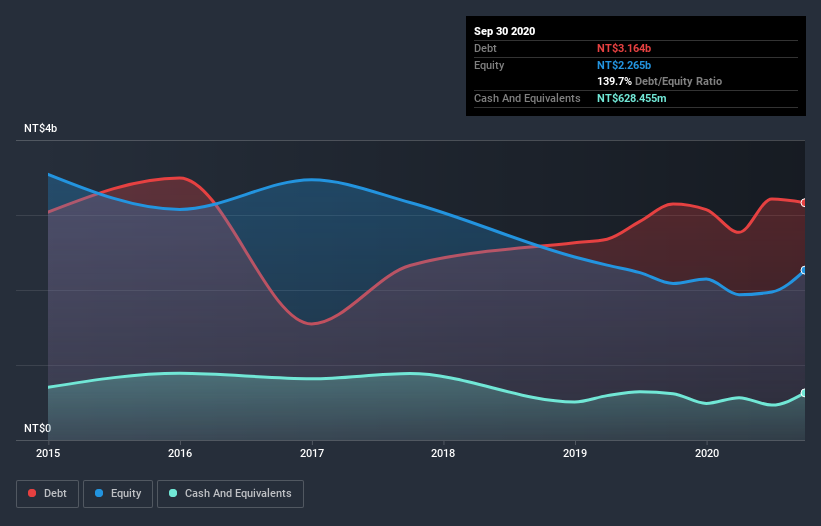
Task: Toggle the Cash And Equivalents legend button
Action: click(230, 494)
